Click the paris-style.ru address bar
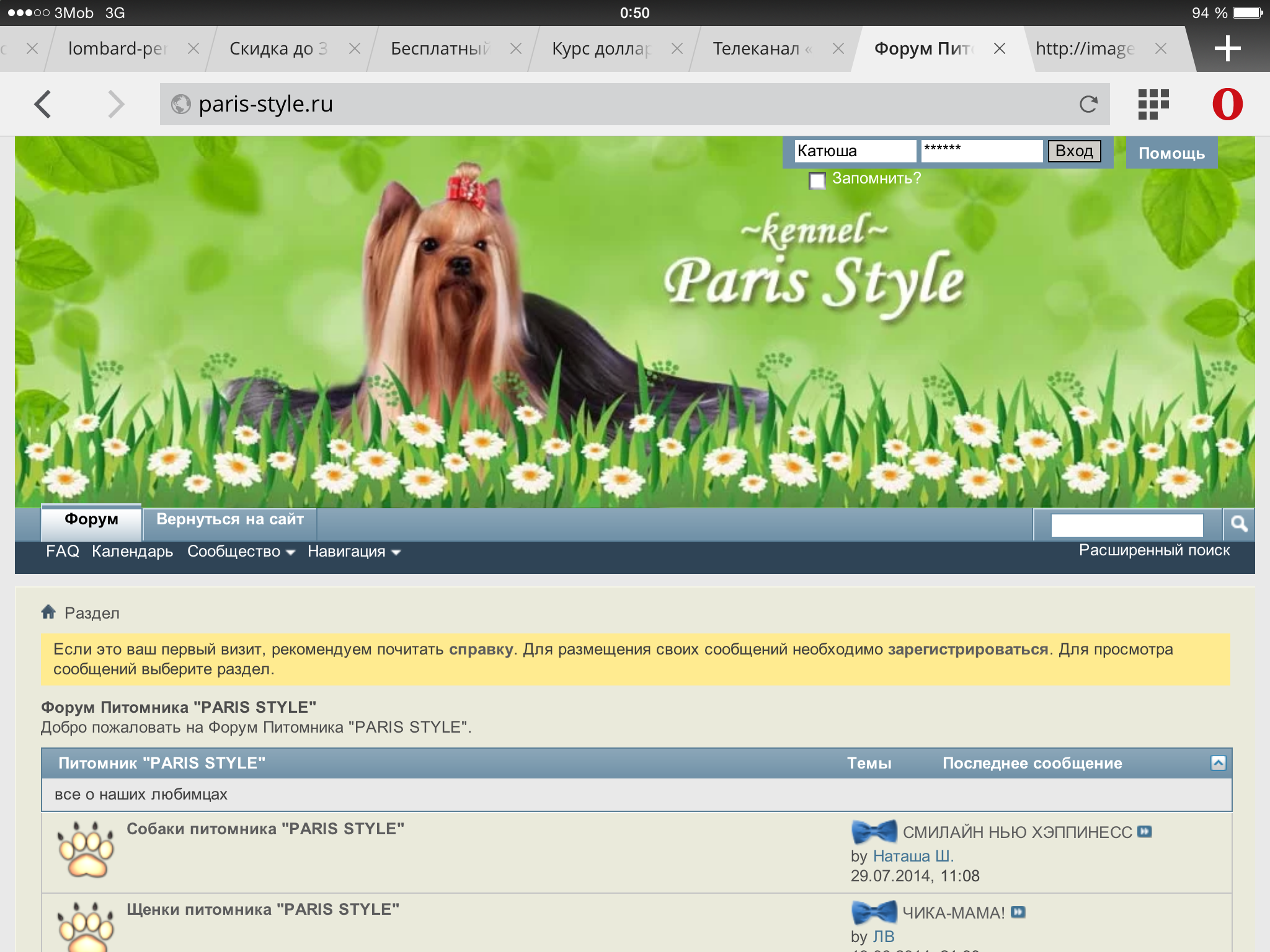The height and width of the screenshot is (952, 1270). [x=635, y=104]
